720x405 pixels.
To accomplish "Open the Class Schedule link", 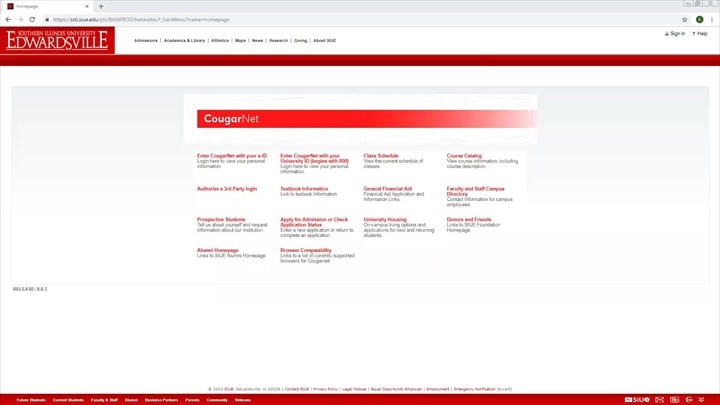I will (381, 156).
